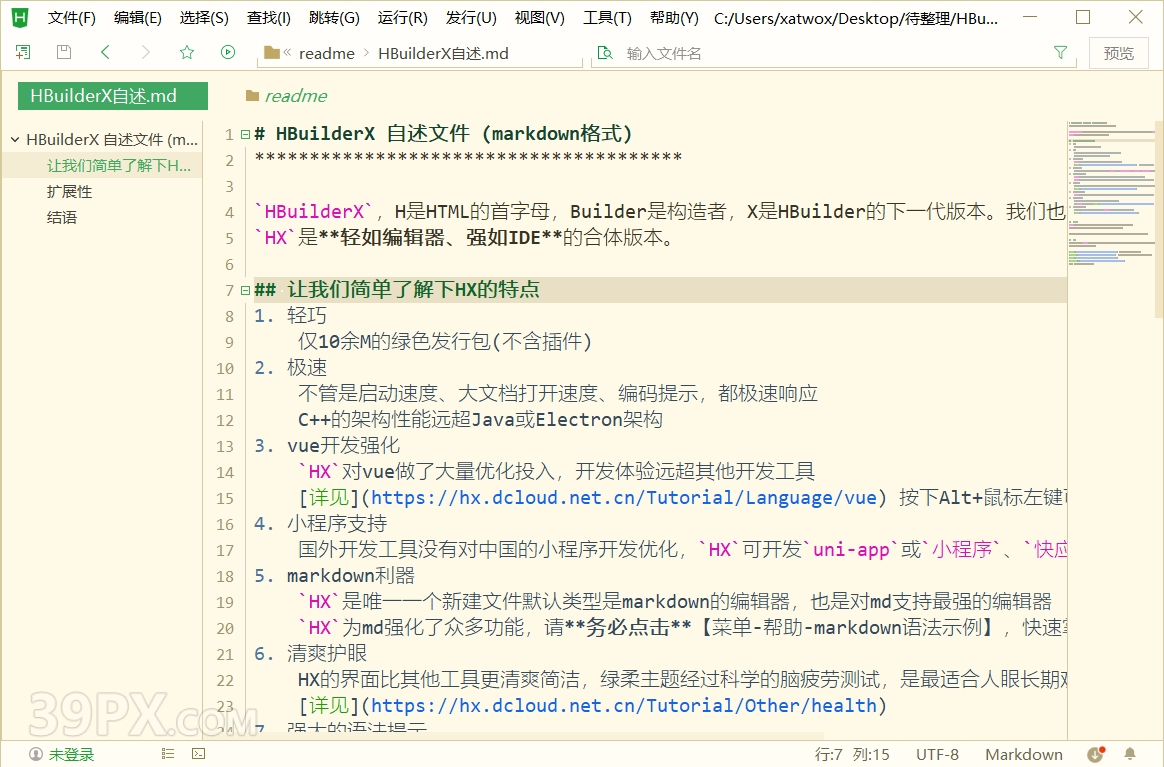
Task: Open the 工具(T) menu
Action: 606,18
